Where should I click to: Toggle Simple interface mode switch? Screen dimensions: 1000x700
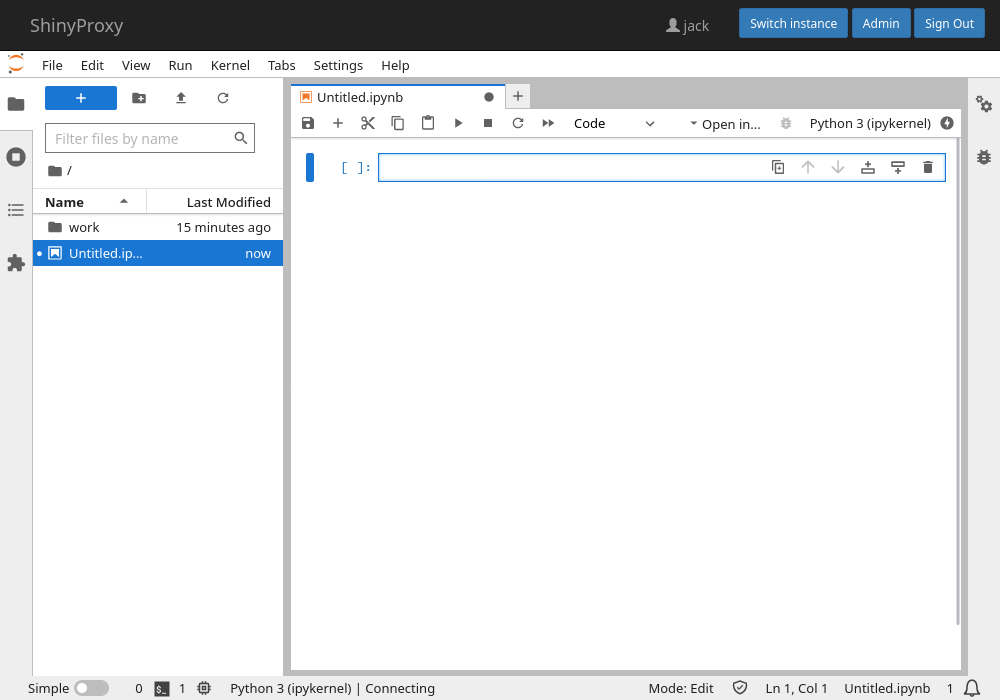91,689
